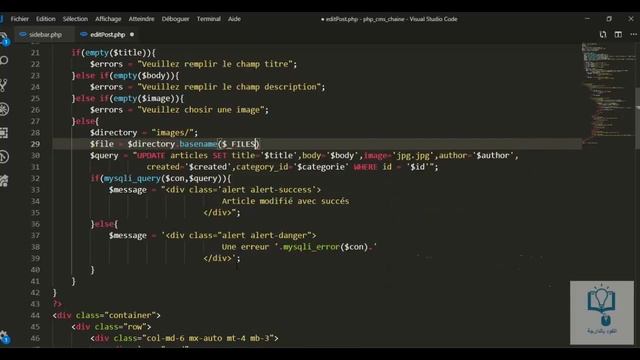Screen dimensions: 640x360
Task: Open the Search view in activity bar
Action: pyautogui.click(x=4, y=61)
